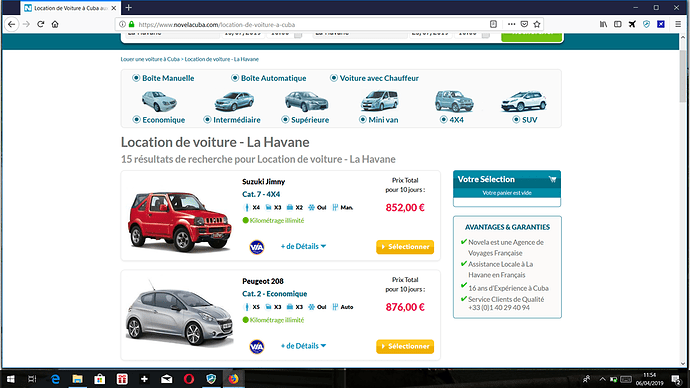Open Cat. 2 - Economique category link
Viewport: 690px width, 388px height.
[275, 293]
